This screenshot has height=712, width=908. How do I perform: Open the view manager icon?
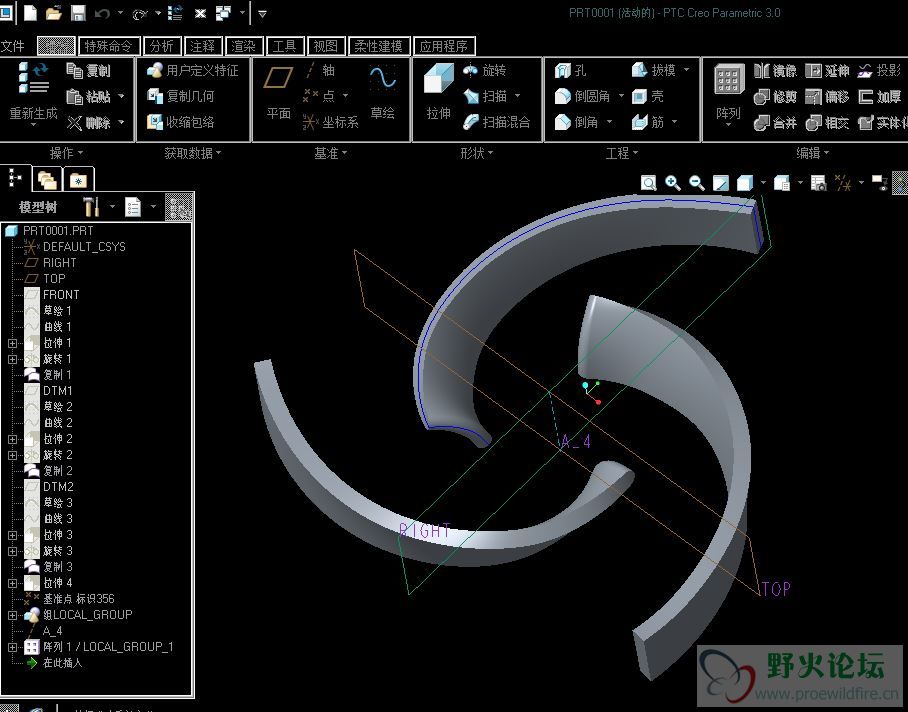pos(818,183)
